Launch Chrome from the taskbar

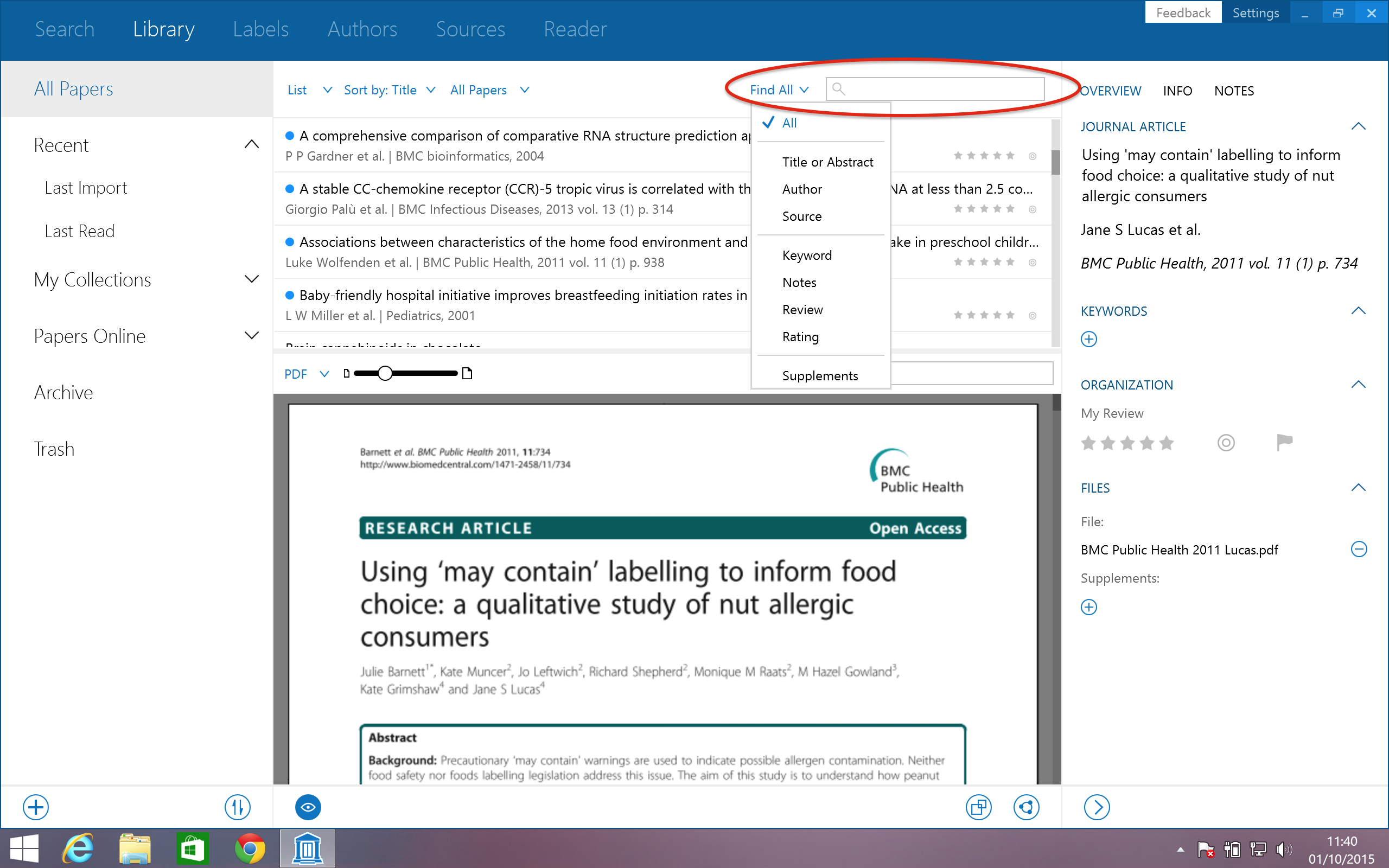point(250,848)
